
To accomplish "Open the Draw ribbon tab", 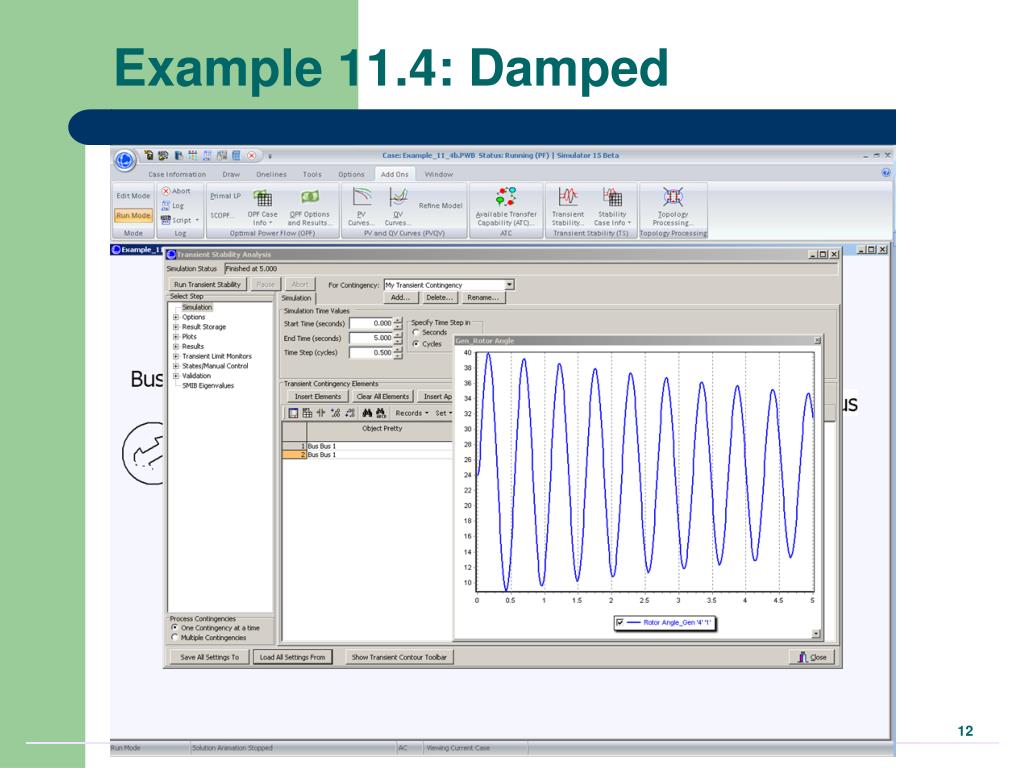I will tap(231, 174).
